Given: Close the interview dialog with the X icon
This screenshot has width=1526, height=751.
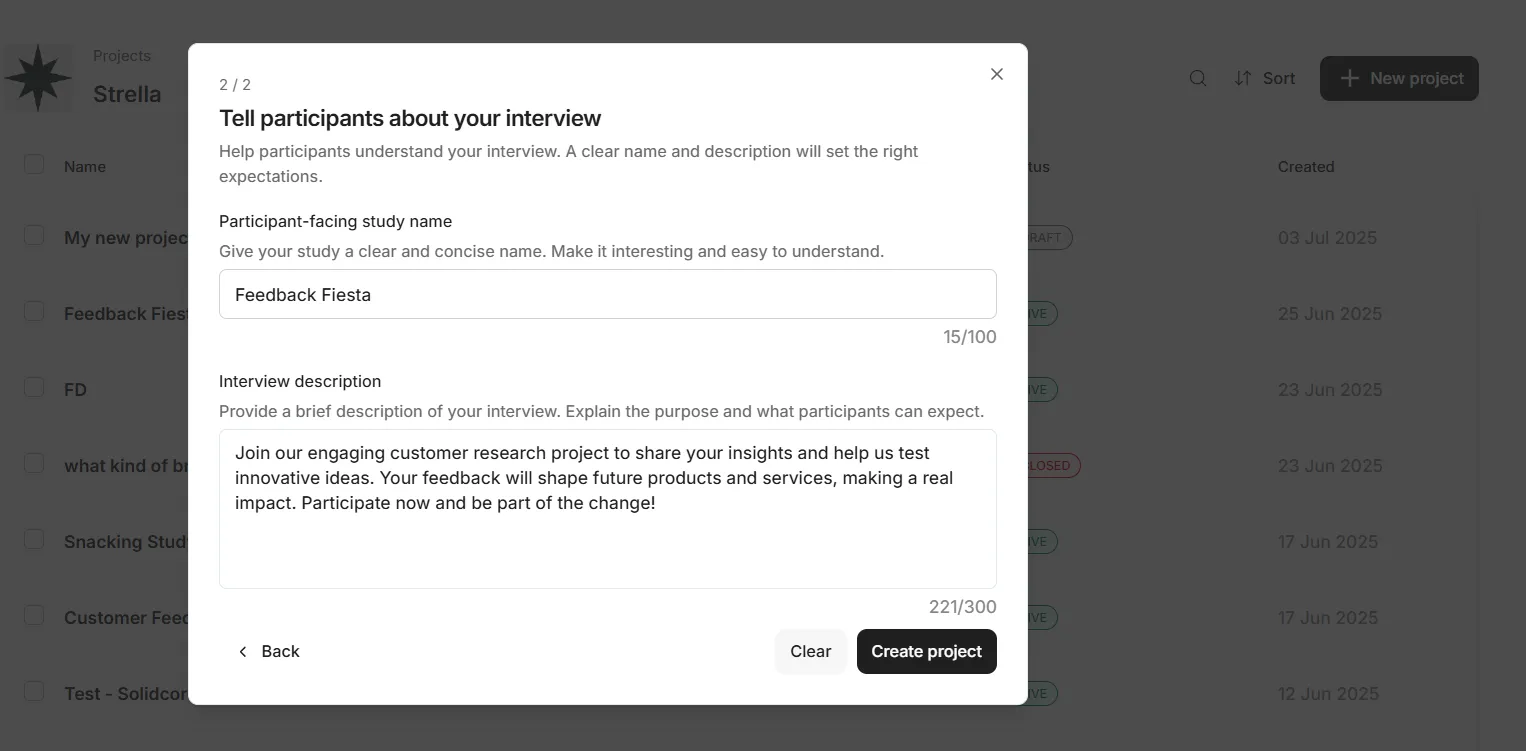Looking at the screenshot, I should pyautogui.click(x=996, y=74).
